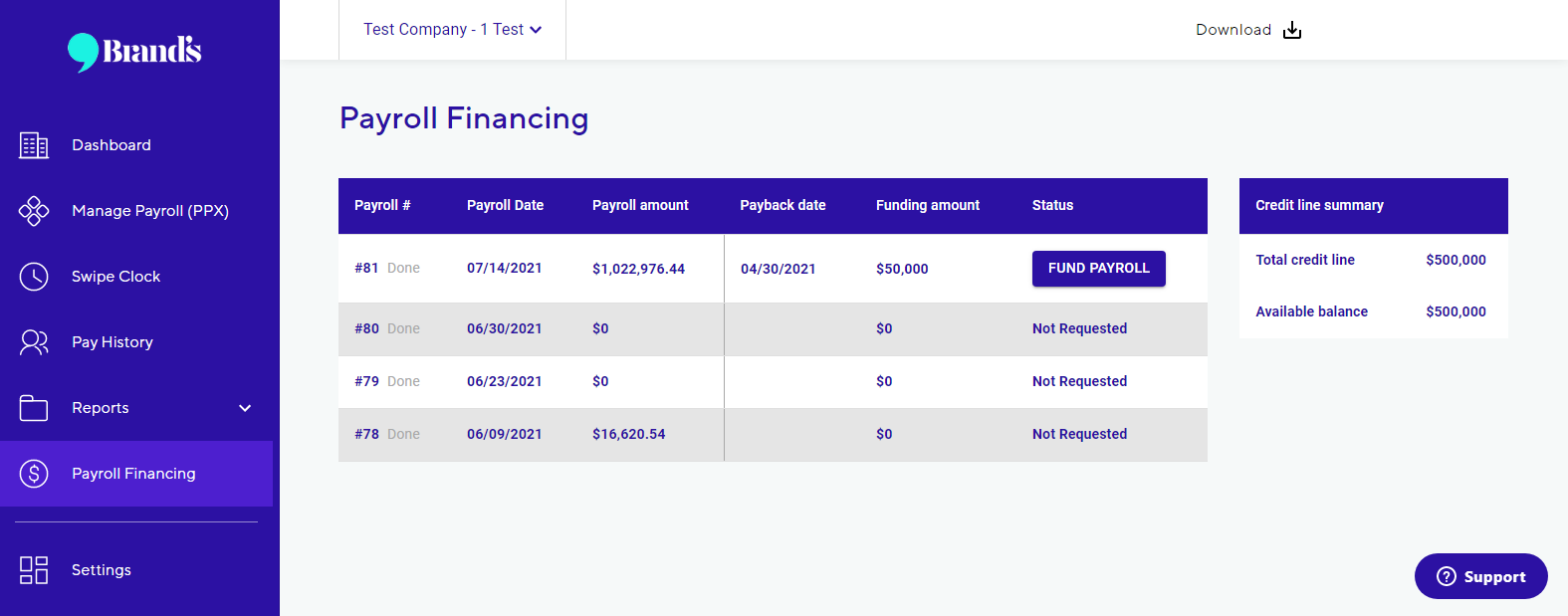Click the Reports label
The image size is (1568, 616).
tap(101, 408)
